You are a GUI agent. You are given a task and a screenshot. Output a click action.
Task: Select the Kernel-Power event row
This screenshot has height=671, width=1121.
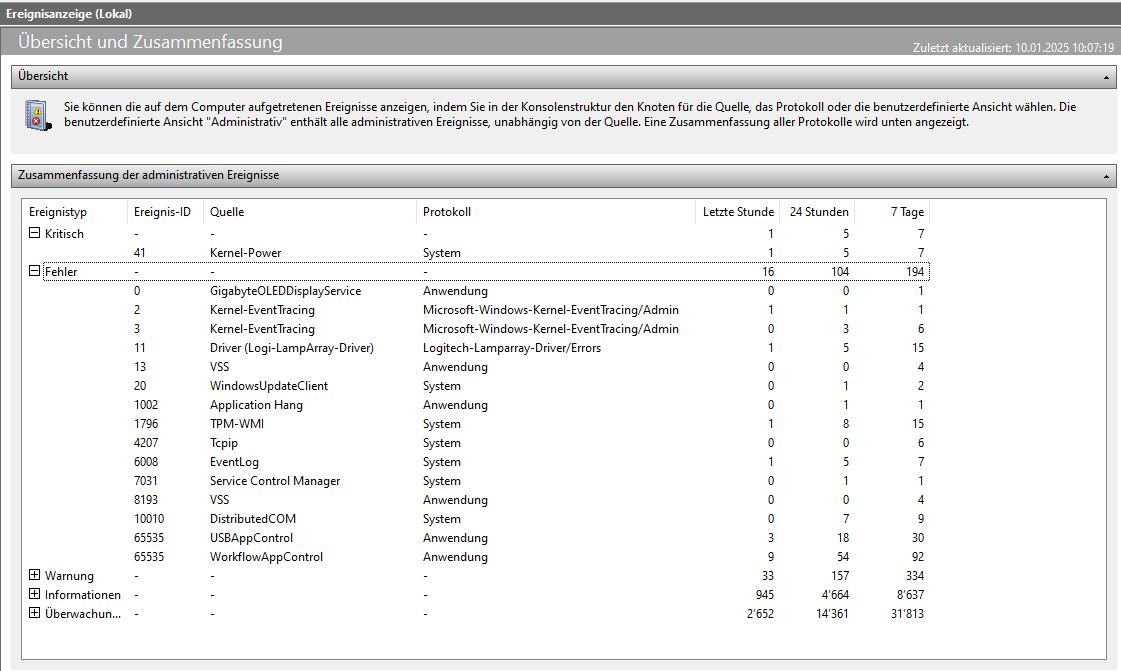(x=476, y=252)
